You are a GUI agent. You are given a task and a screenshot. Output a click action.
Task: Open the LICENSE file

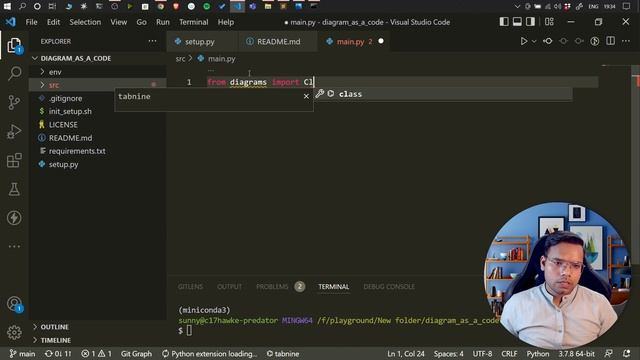pos(63,124)
